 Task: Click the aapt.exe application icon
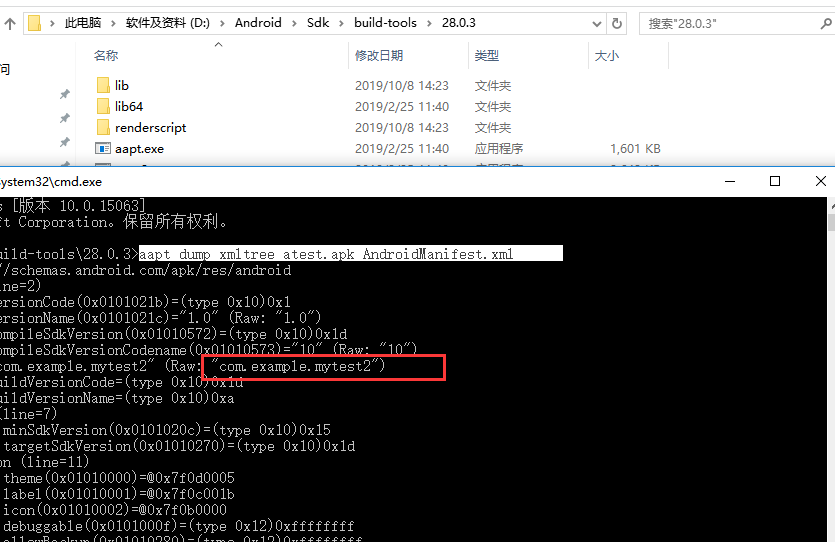[x=103, y=149]
